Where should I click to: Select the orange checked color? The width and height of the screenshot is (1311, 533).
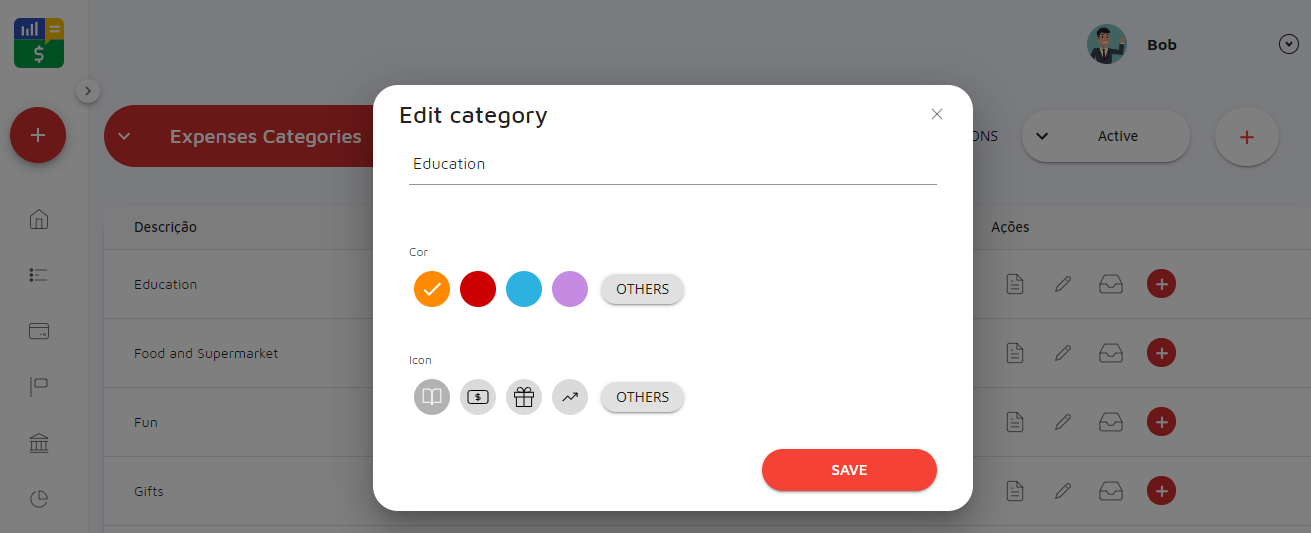(432, 289)
